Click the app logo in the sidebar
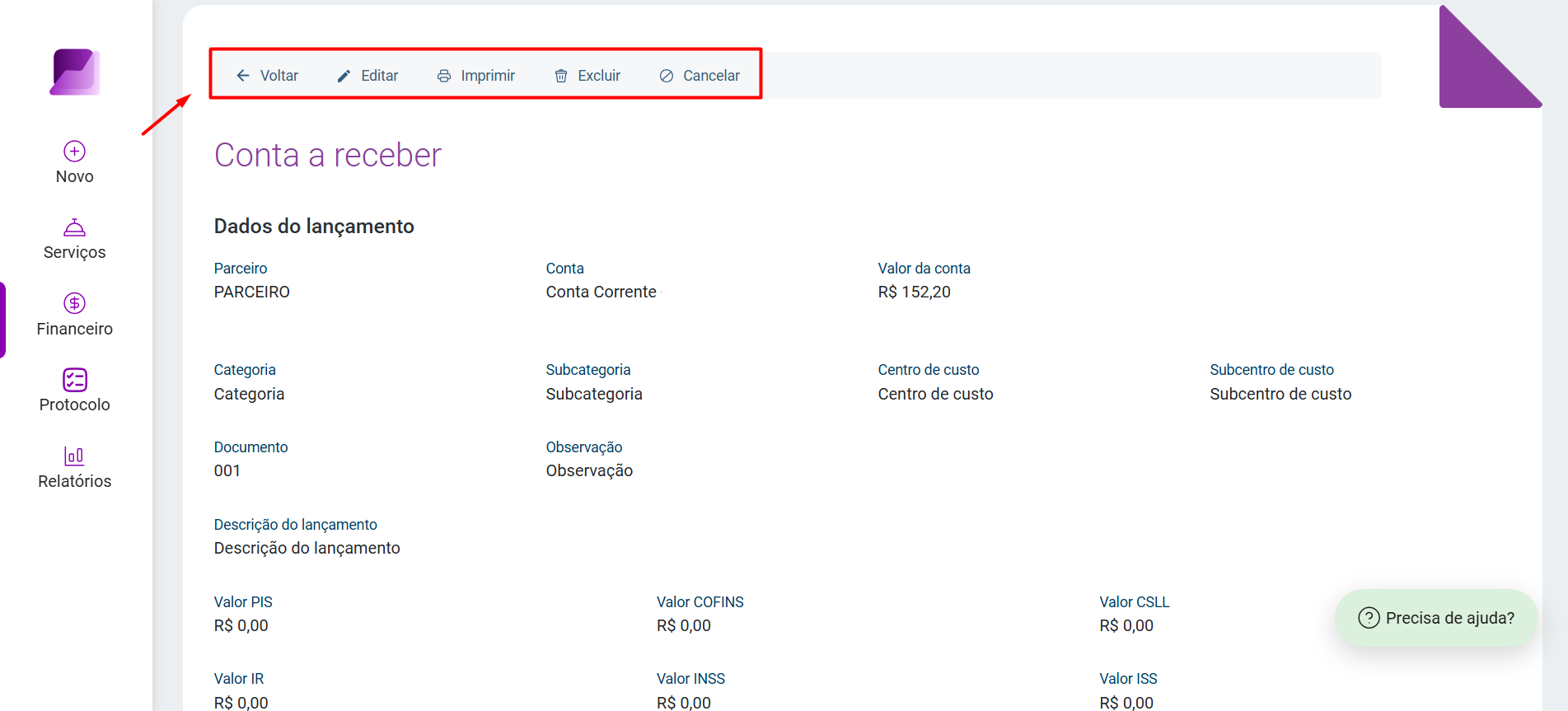 click(75, 72)
